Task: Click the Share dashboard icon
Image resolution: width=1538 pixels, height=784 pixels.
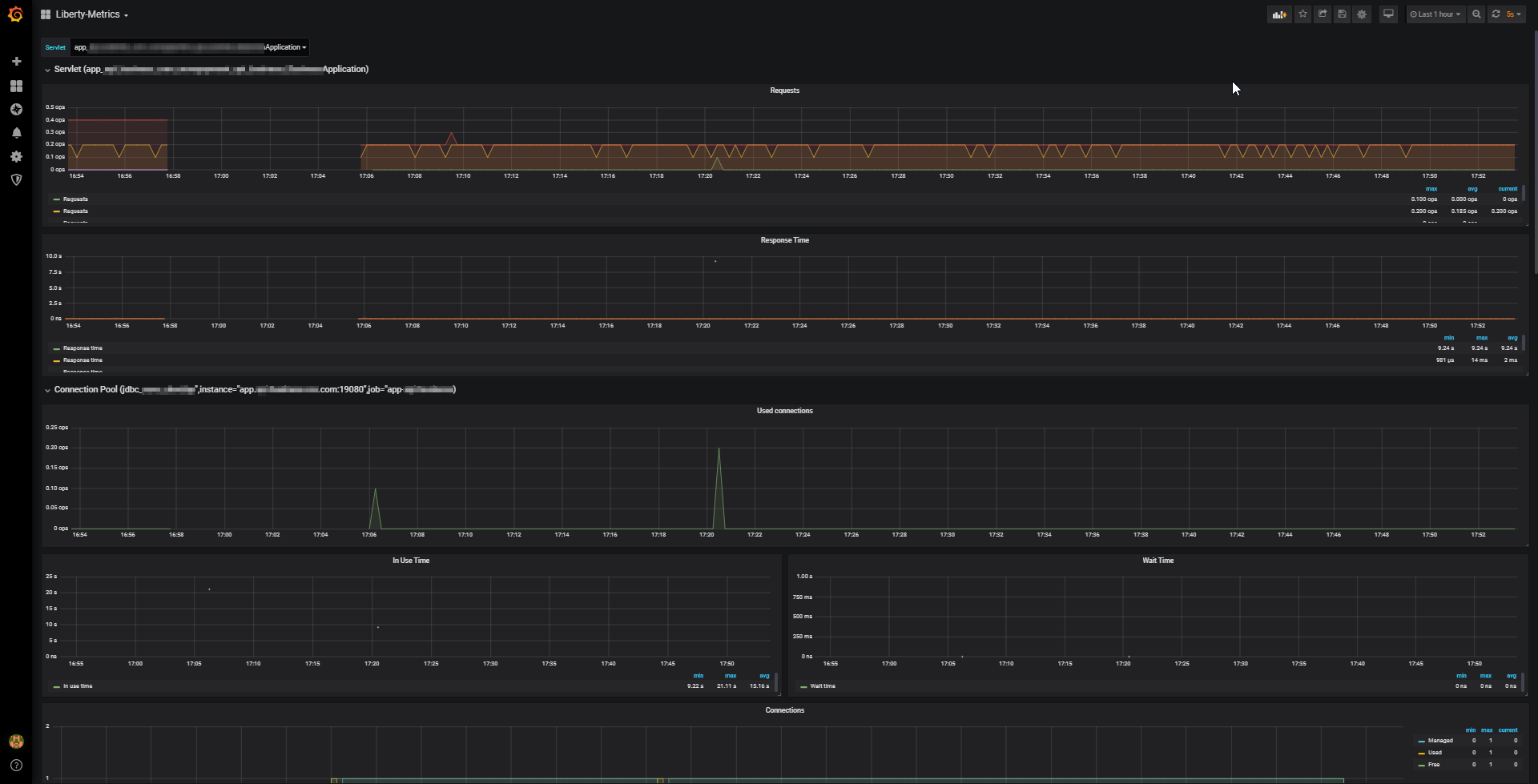Action: pyautogui.click(x=1323, y=14)
